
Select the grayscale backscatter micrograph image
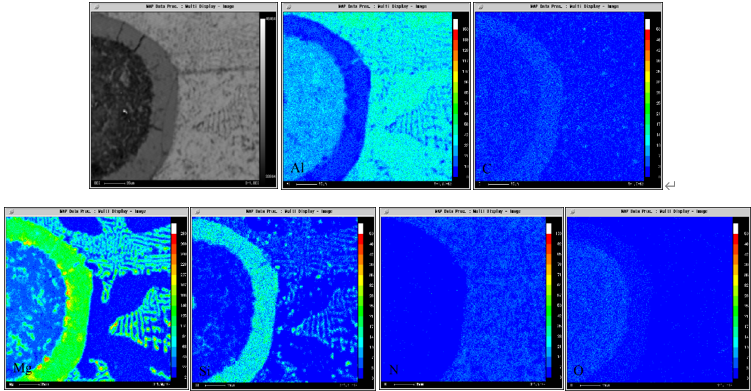pos(175,96)
